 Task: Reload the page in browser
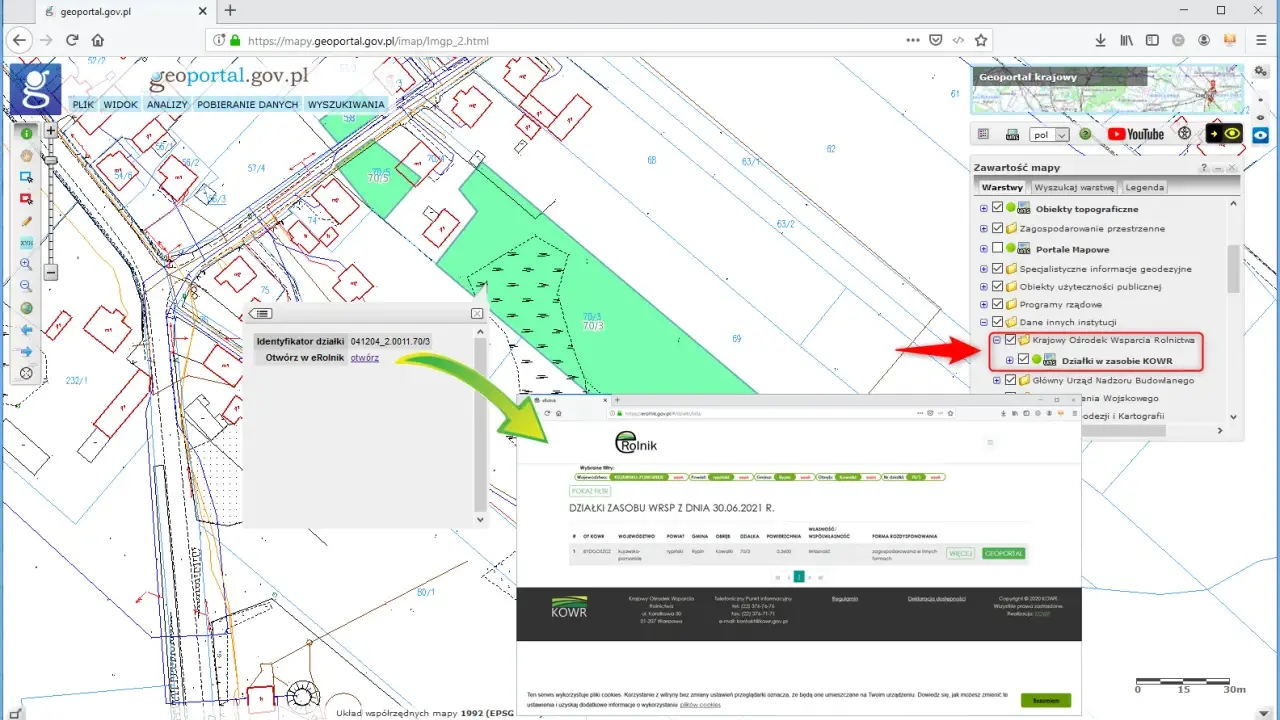click(x=72, y=41)
